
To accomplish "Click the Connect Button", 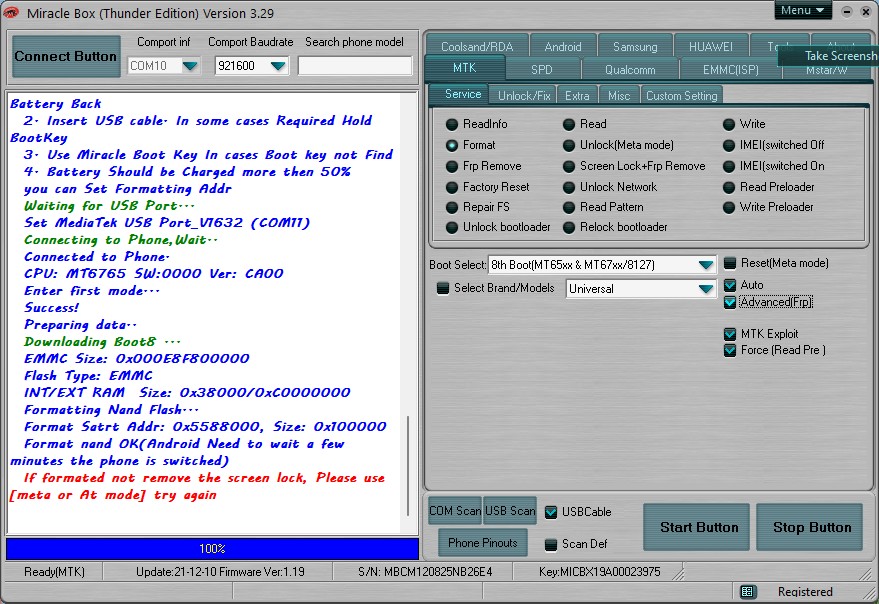I will pyautogui.click(x=66, y=56).
